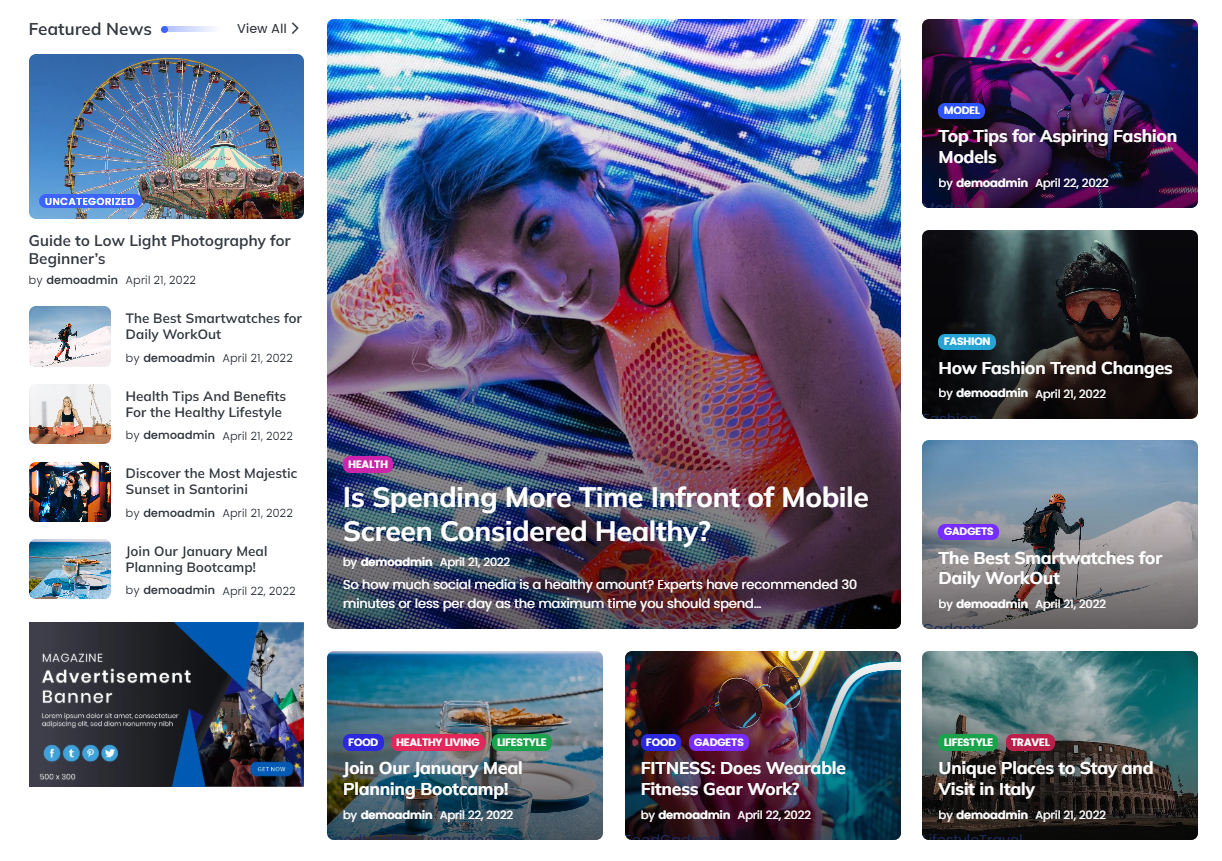1222x861 pixels.
Task: Click the Twitter bird icon in banner
Action: coord(109,753)
